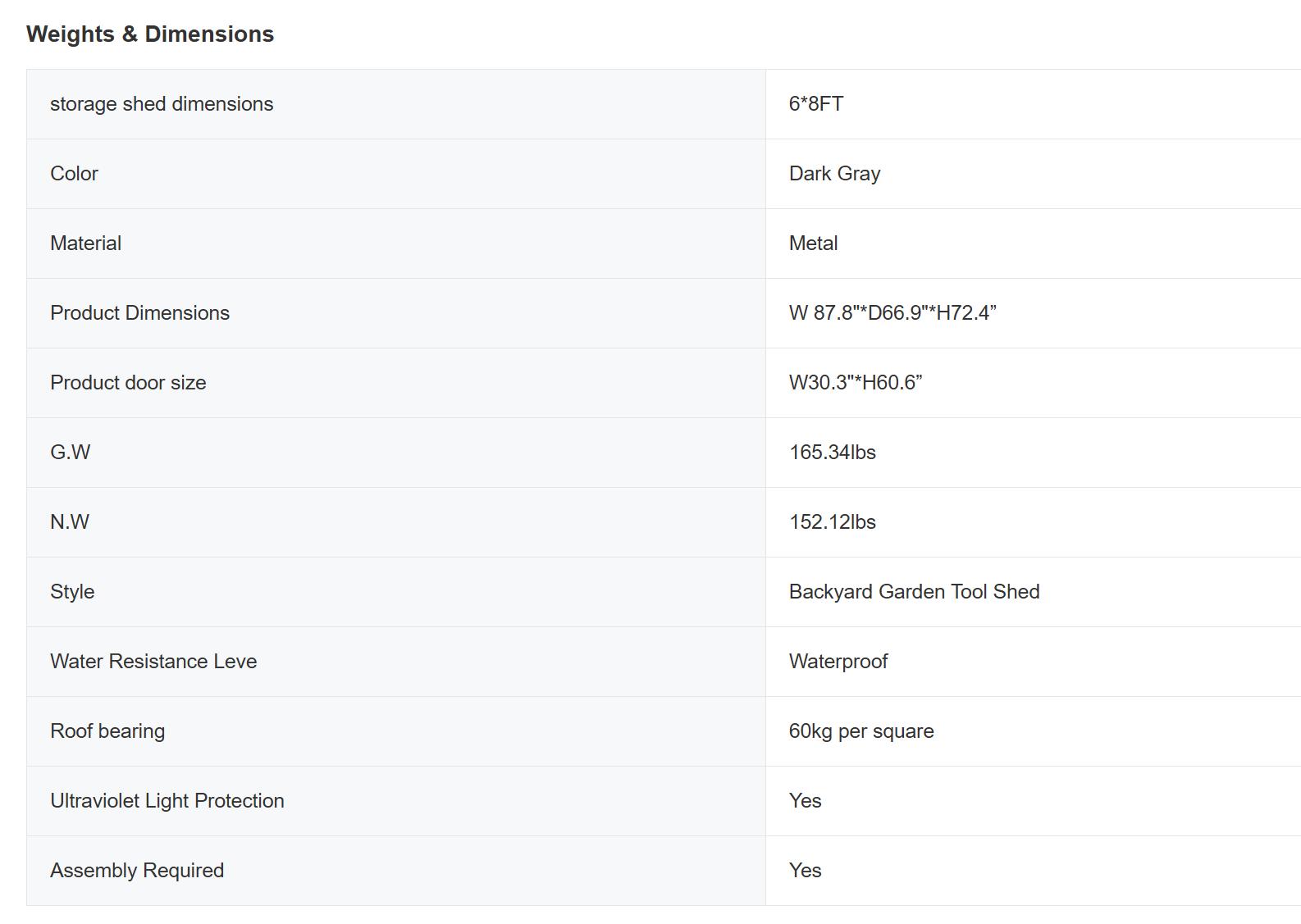The width and height of the screenshot is (1301, 924).
Task: Click the 60kg per square value
Action: tap(861, 731)
